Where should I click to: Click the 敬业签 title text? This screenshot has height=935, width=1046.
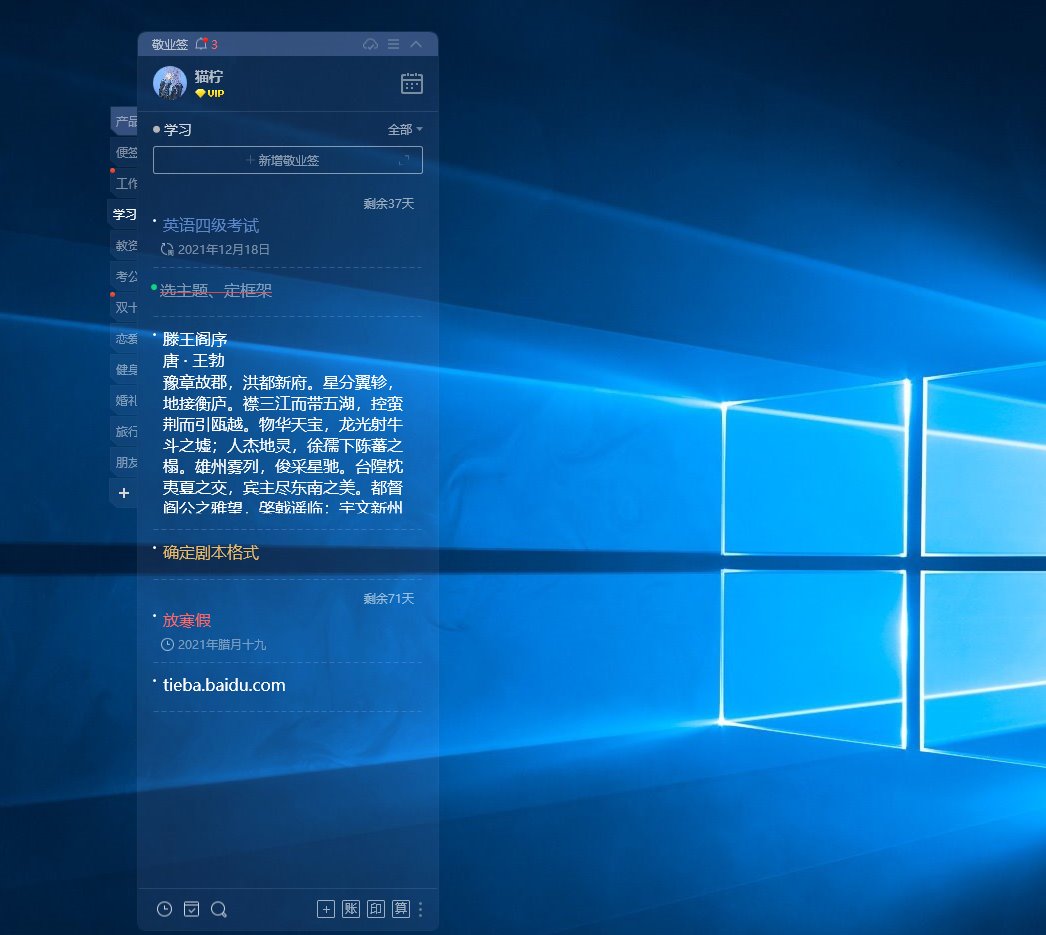(169, 44)
